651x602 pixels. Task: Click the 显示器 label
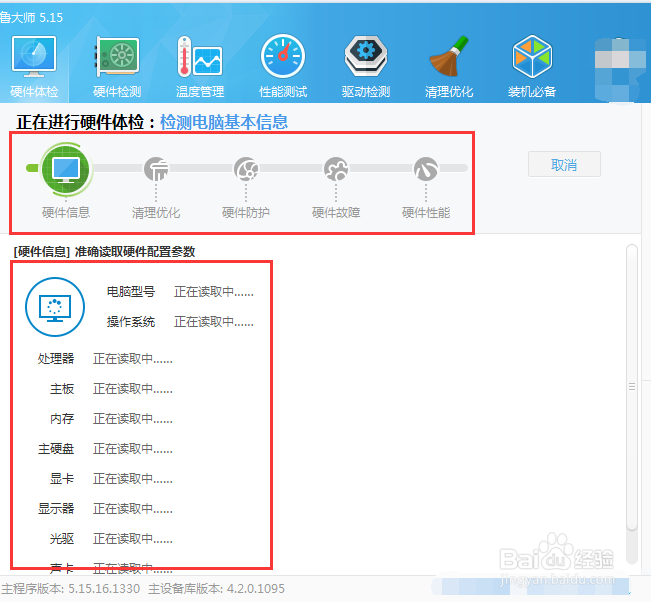click(56, 509)
